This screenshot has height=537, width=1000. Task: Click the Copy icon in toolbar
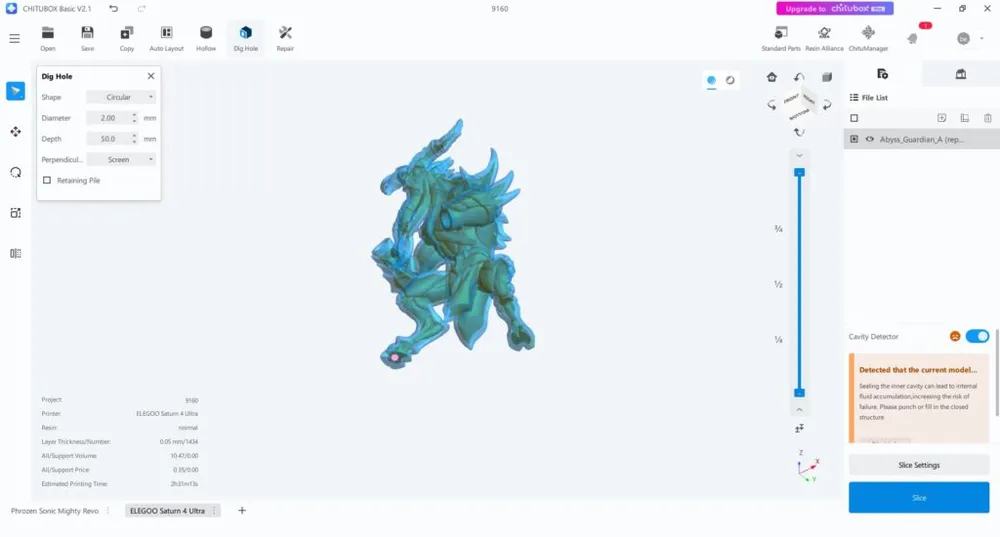coord(127,34)
